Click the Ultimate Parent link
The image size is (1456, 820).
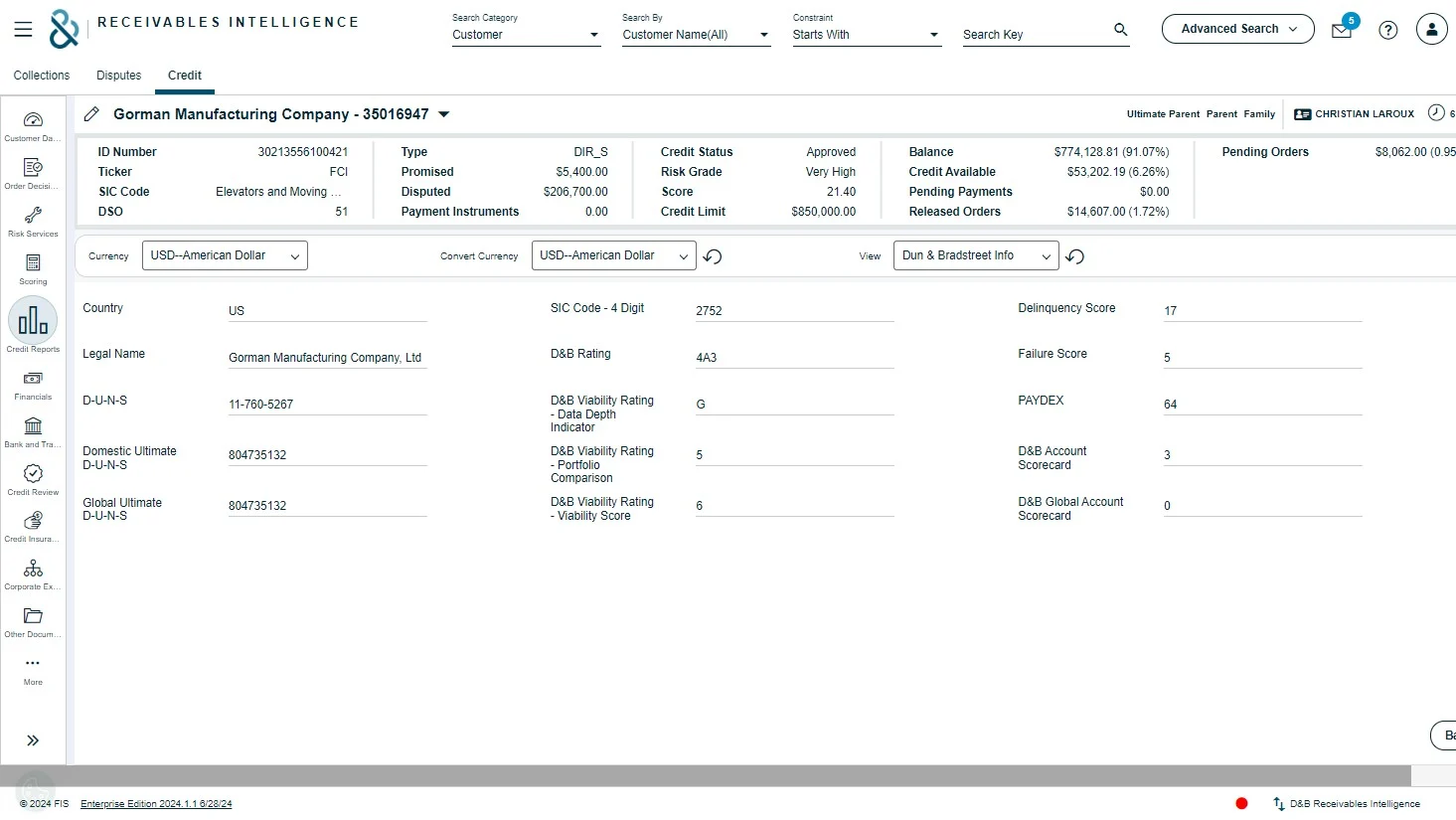1163,114
